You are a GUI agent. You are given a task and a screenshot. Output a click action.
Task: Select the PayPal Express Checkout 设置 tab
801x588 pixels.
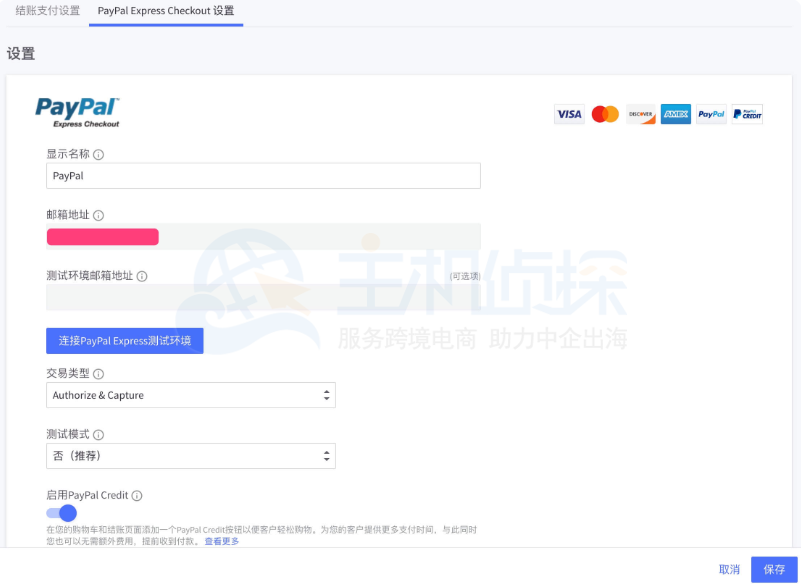166,13
